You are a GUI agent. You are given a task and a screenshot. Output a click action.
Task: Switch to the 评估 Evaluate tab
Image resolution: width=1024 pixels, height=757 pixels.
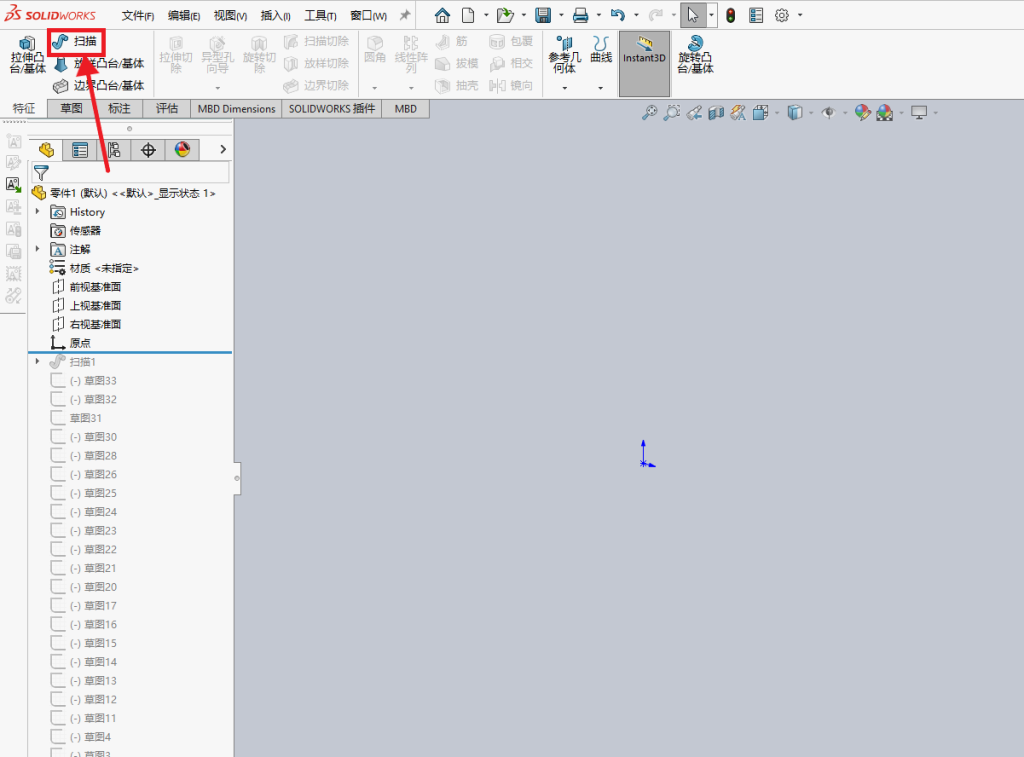(167, 108)
